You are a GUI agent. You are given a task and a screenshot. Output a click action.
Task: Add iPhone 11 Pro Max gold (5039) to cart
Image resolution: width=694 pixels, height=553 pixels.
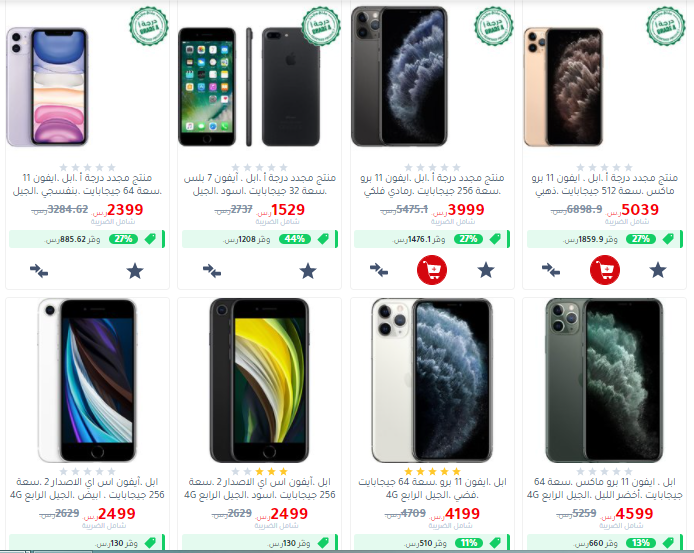pos(605,270)
